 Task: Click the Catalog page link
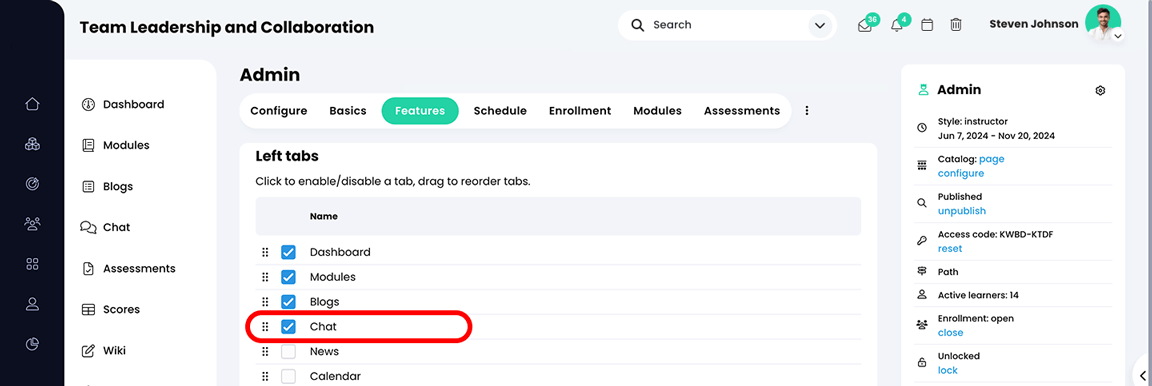point(991,159)
